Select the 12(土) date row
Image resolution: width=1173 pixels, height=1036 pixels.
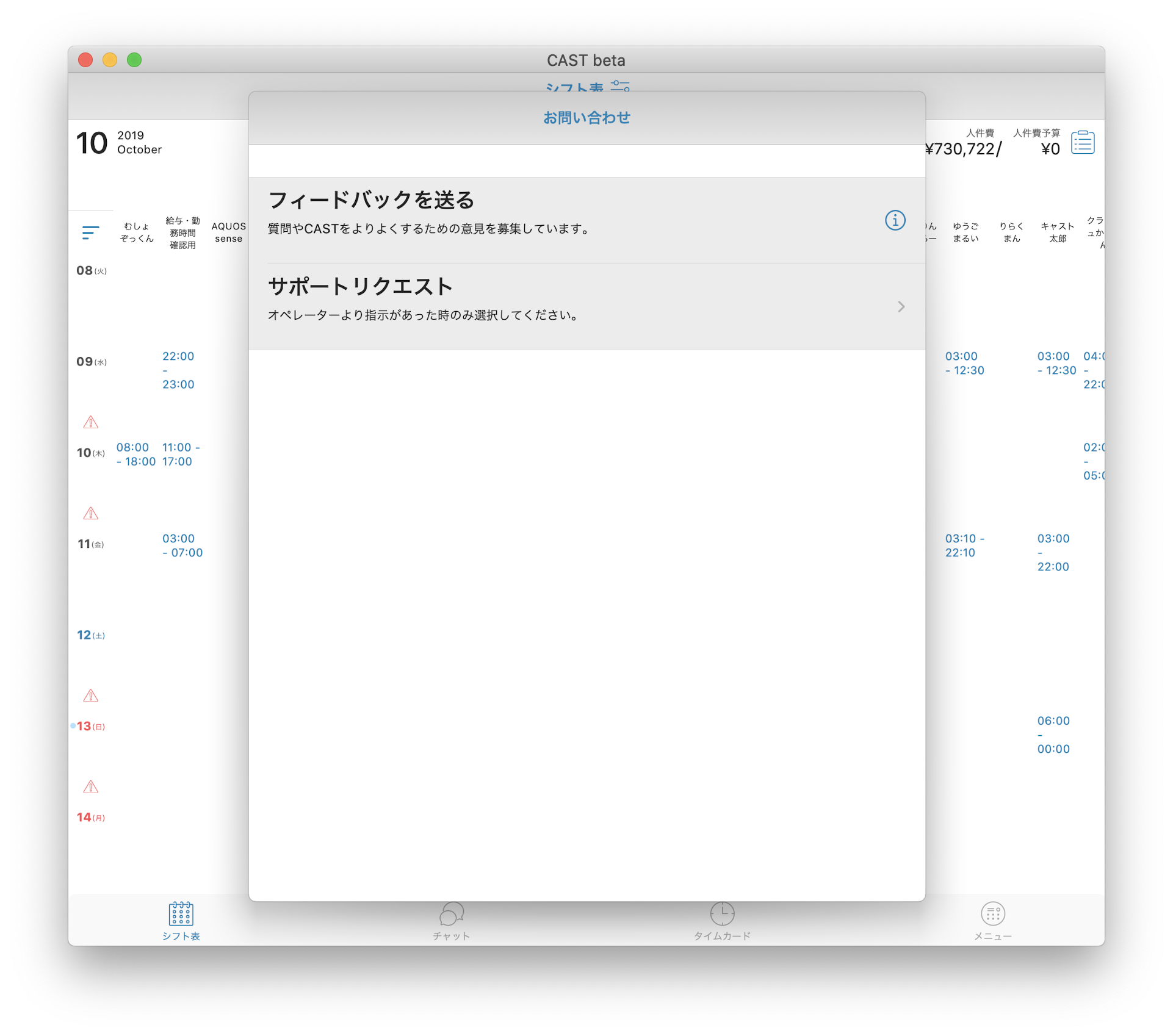click(91, 635)
